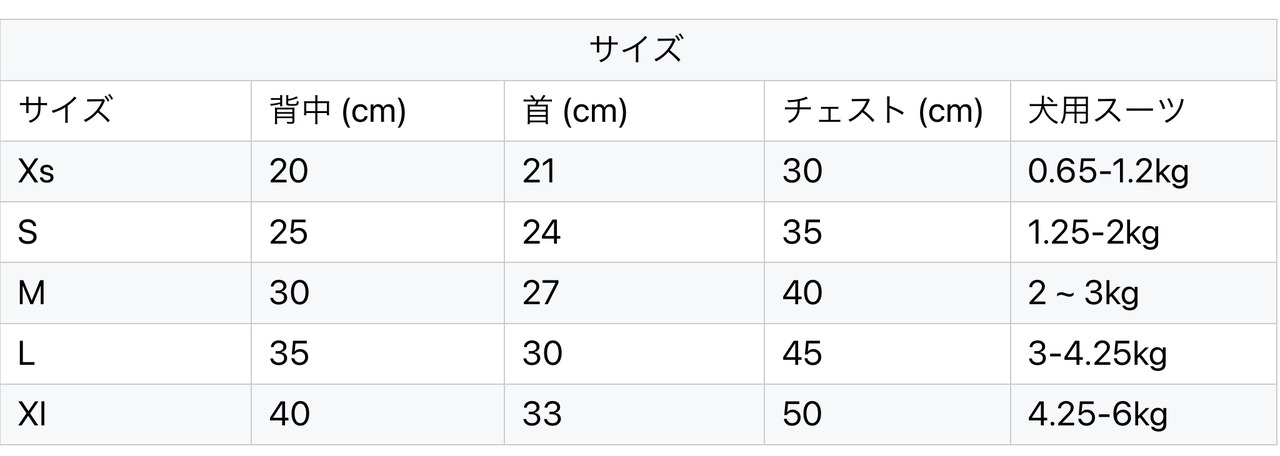Click the L size row label
Screen dimensions: 1280x456
coord(26,353)
